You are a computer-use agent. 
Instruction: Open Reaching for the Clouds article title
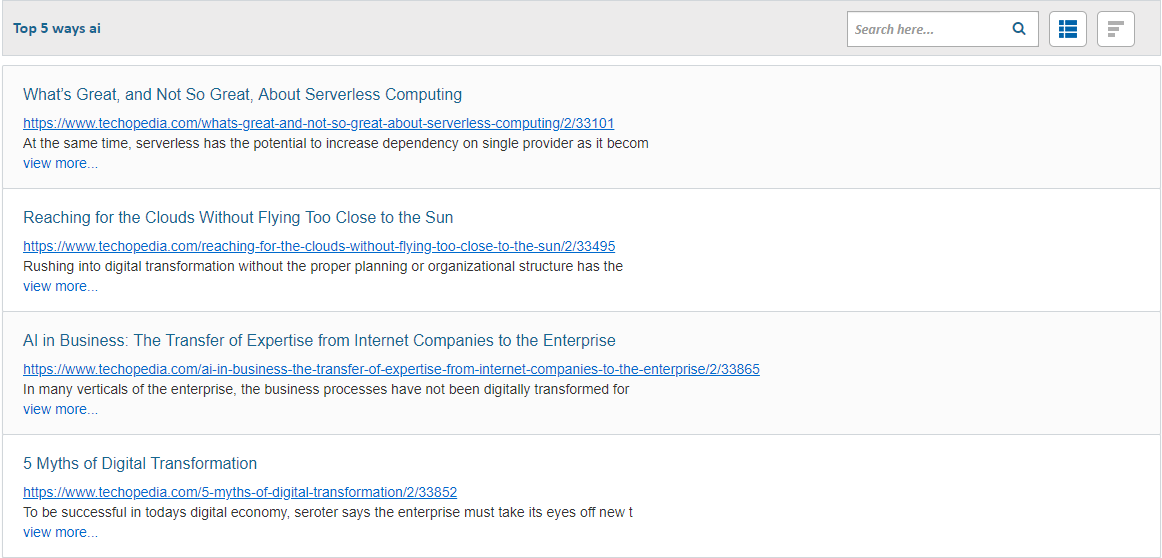tap(238, 218)
